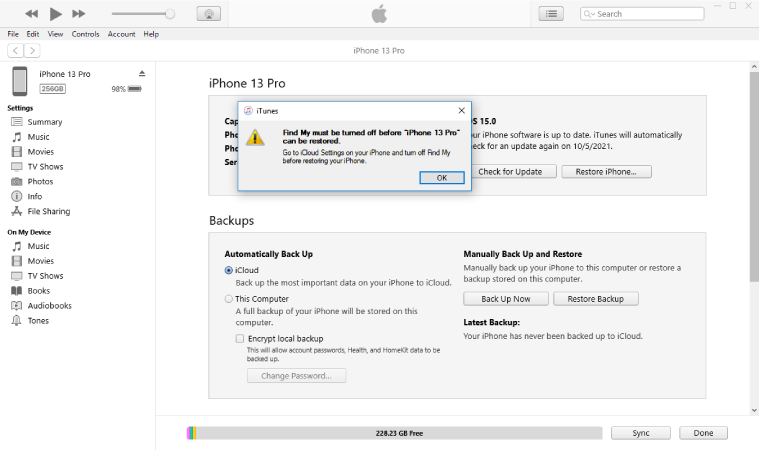The height and width of the screenshot is (450, 759).
Task: Click the iPhone device icon in sidebar
Action: (20, 81)
